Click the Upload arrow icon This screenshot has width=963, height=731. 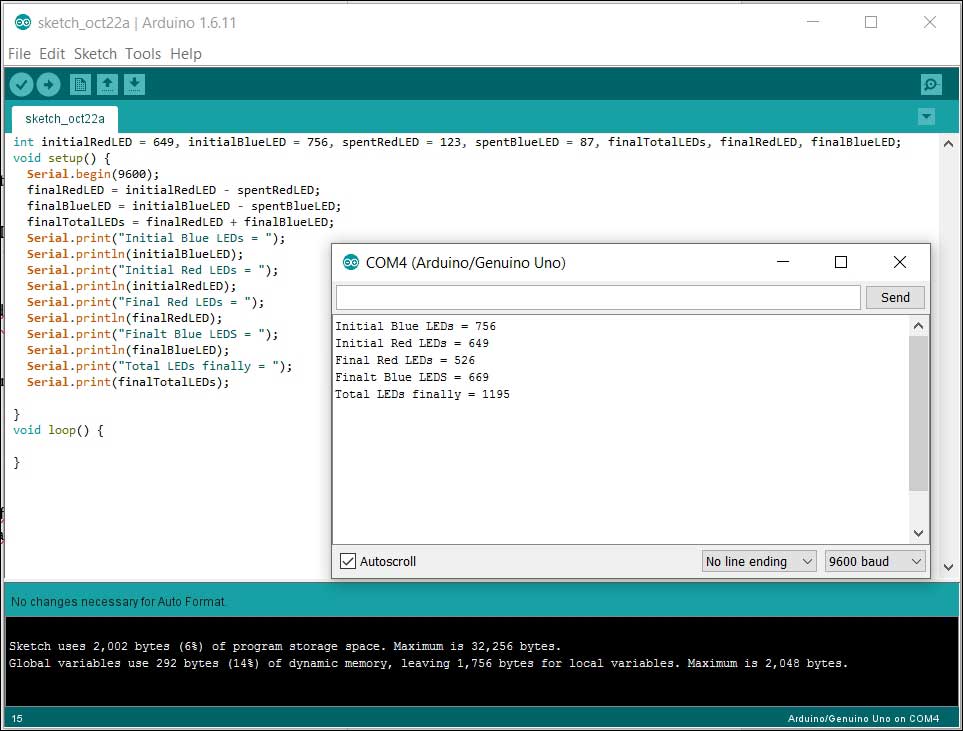pyautogui.click(x=48, y=85)
